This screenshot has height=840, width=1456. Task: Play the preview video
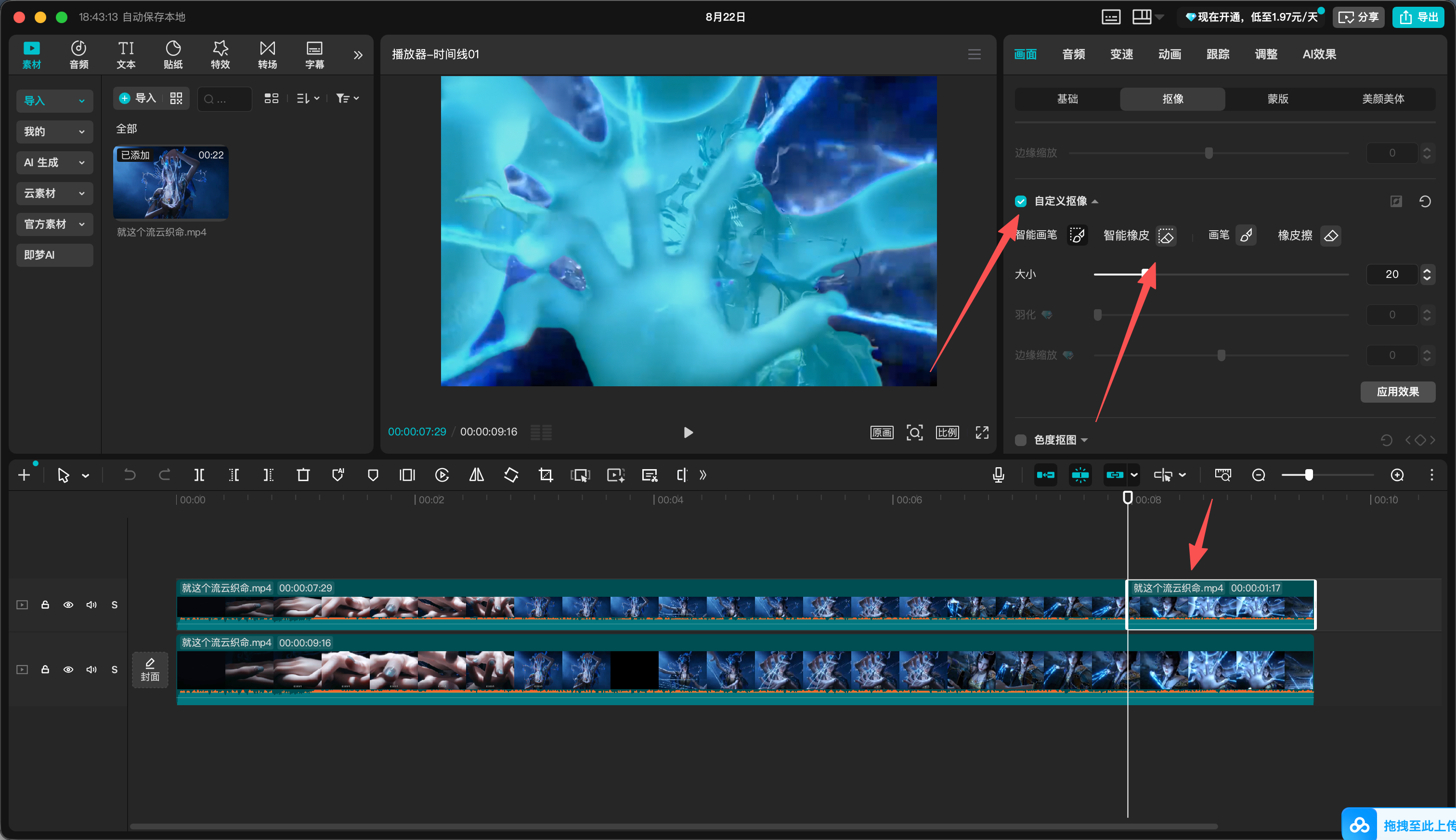(x=688, y=432)
